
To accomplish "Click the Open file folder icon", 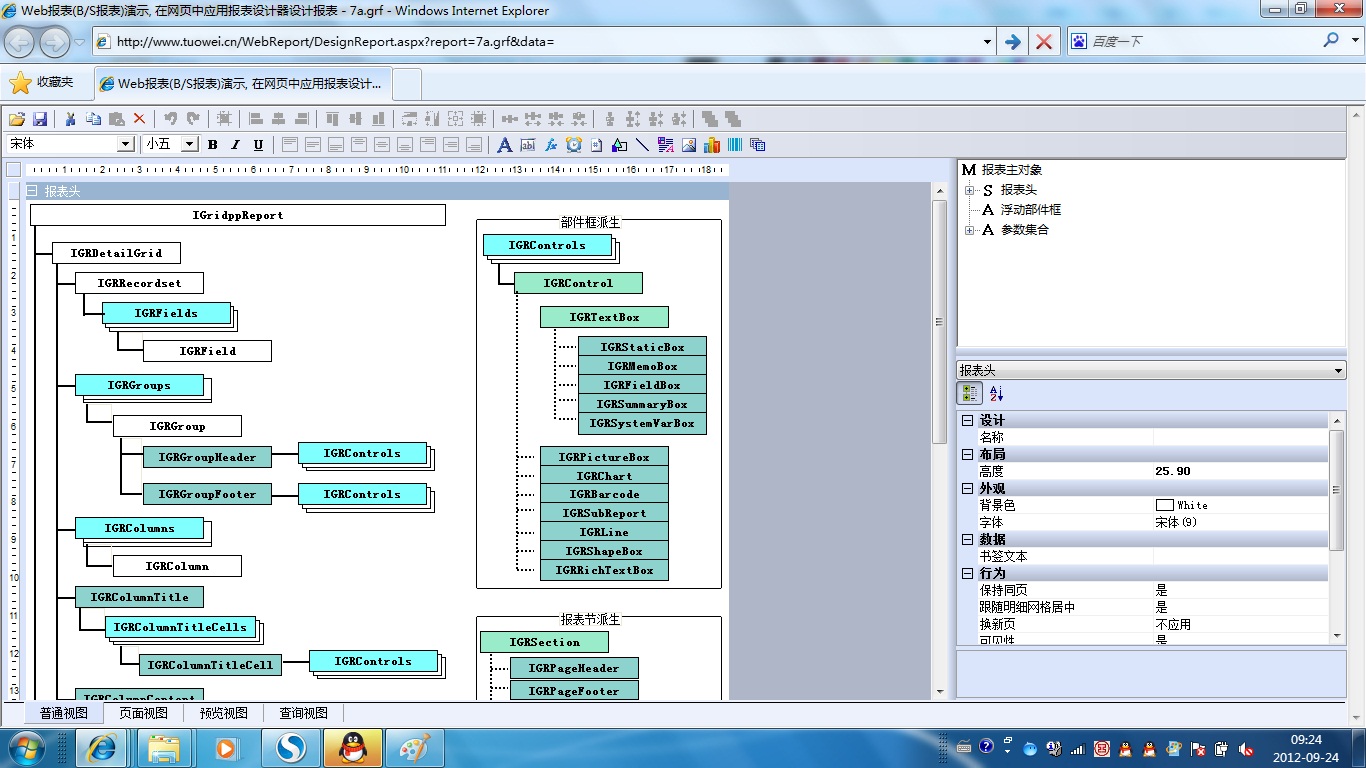I will 16,118.
